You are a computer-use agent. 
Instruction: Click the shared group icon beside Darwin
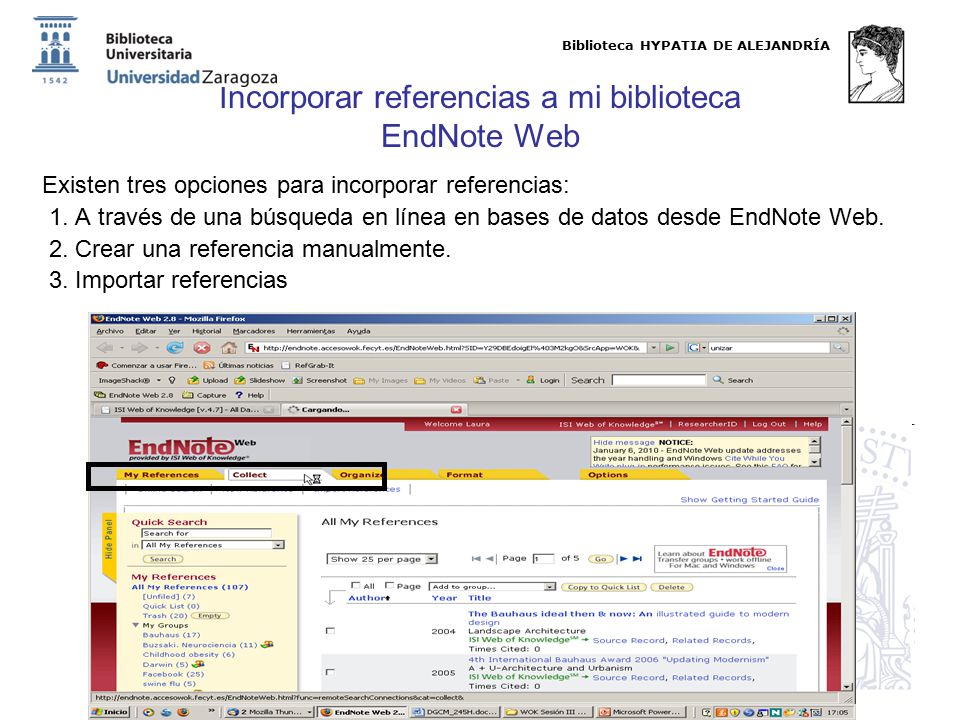(198, 664)
